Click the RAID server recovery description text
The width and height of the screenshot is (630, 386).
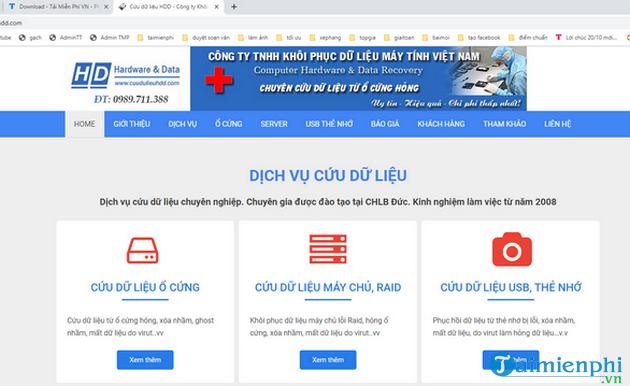coord(319,327)
